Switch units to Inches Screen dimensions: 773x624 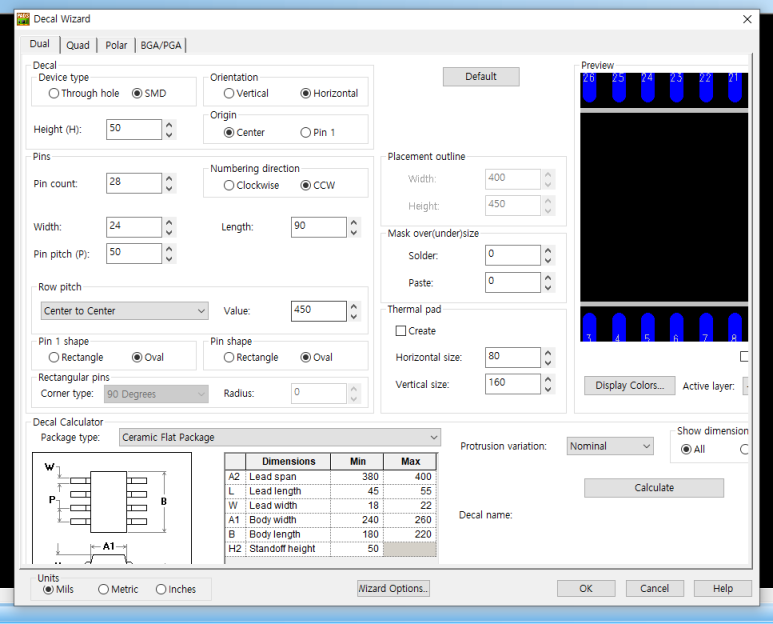click(x=176, y=589)
